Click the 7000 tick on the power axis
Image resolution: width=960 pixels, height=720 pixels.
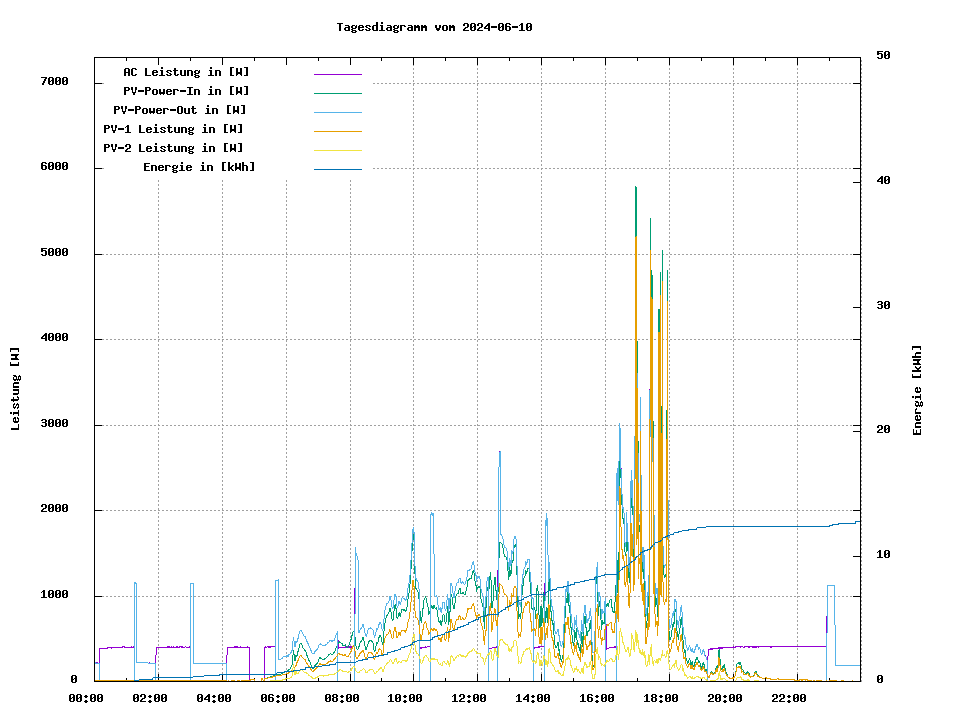coord(55,82)
